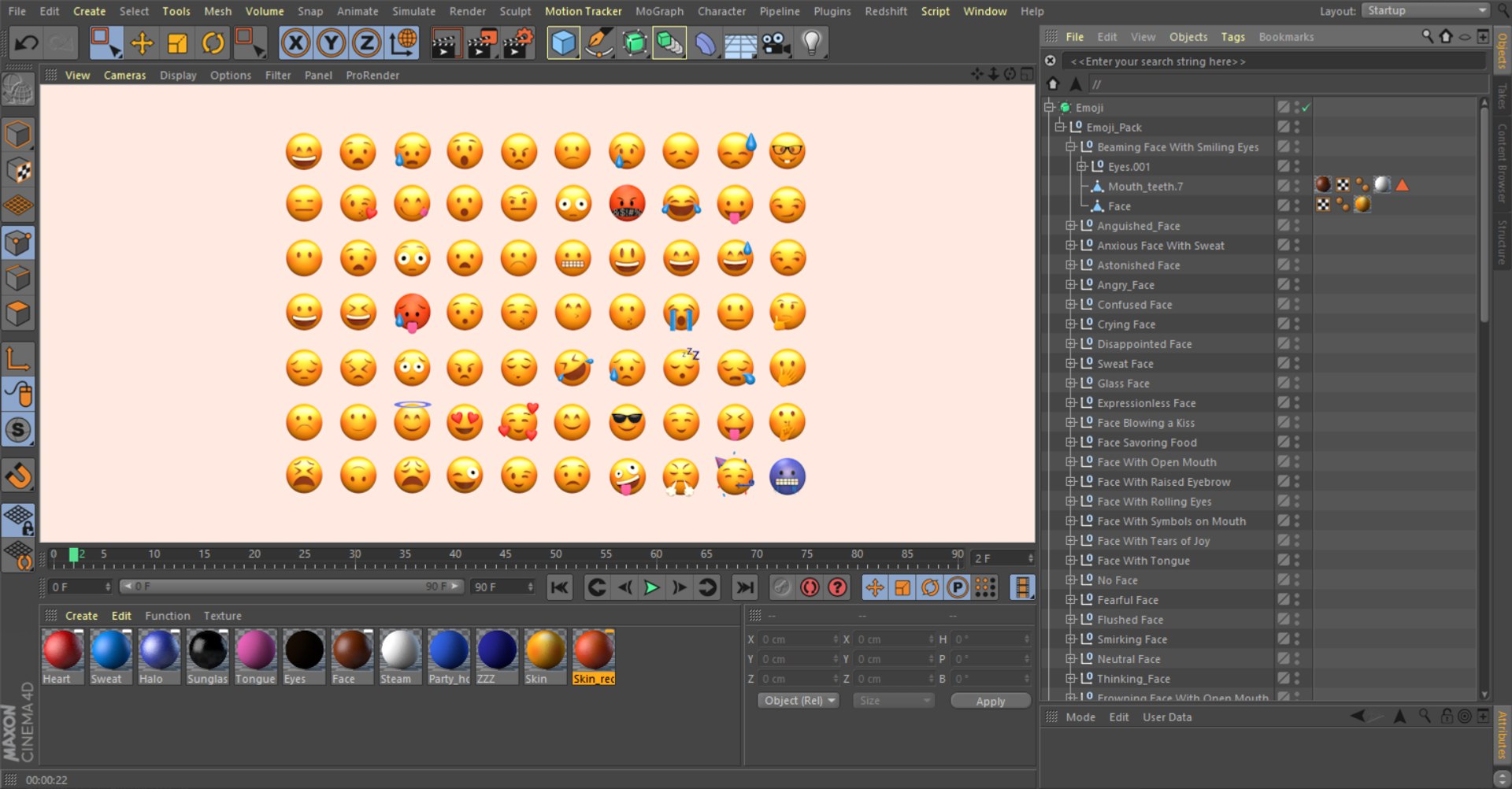Toggle X axis lock
1512x789 pixels.
pyautogui.click(x=295, y=43)
